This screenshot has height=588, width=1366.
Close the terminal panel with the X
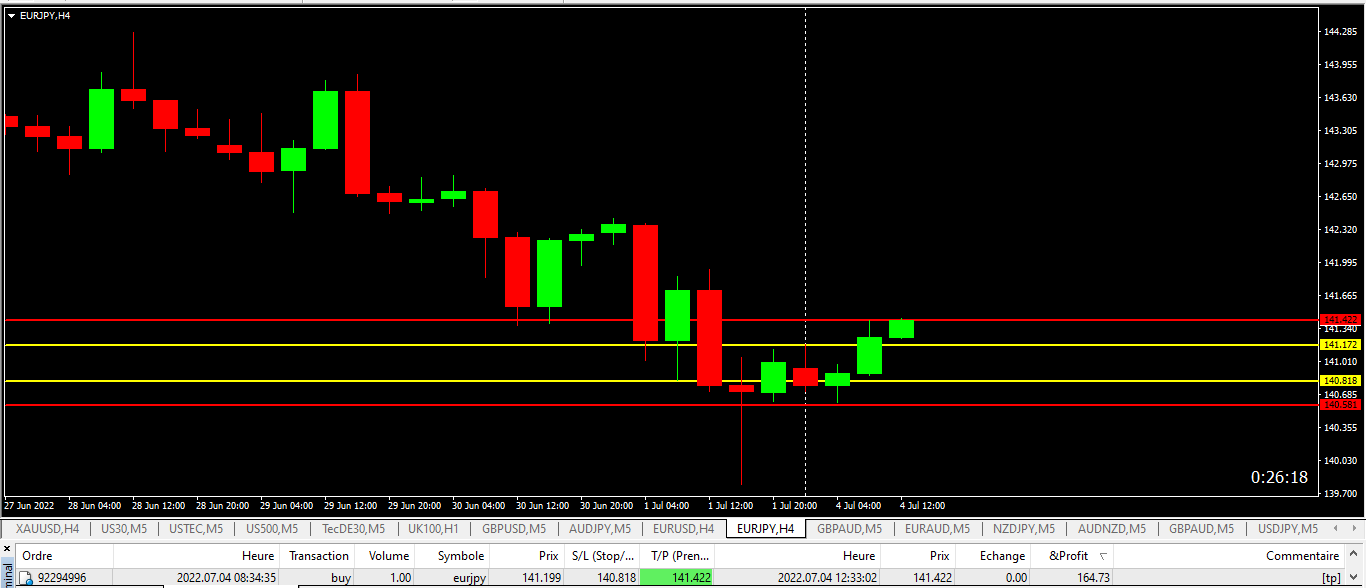click(6, 549)
